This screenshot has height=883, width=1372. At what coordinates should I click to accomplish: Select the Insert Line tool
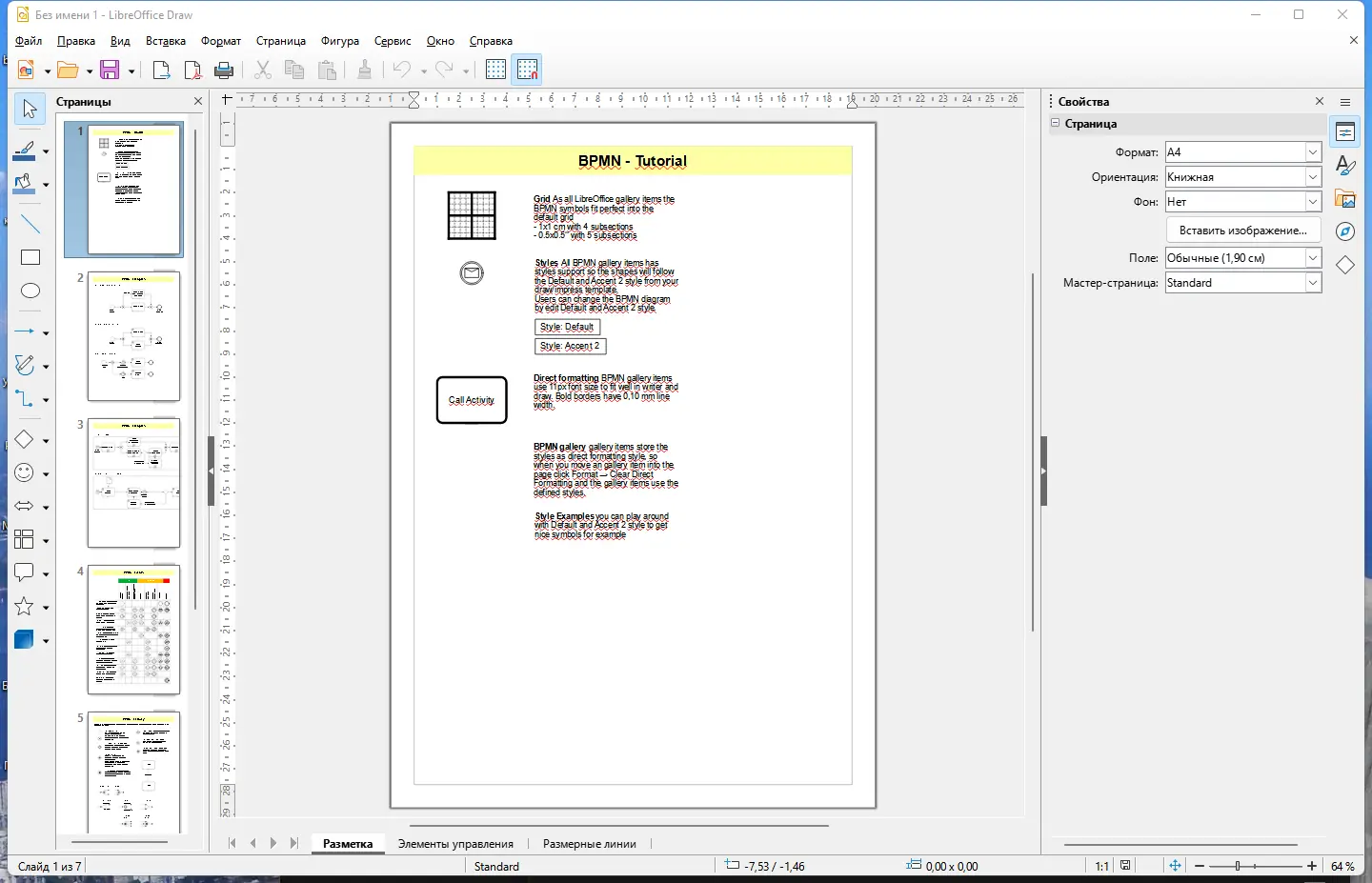30,224
